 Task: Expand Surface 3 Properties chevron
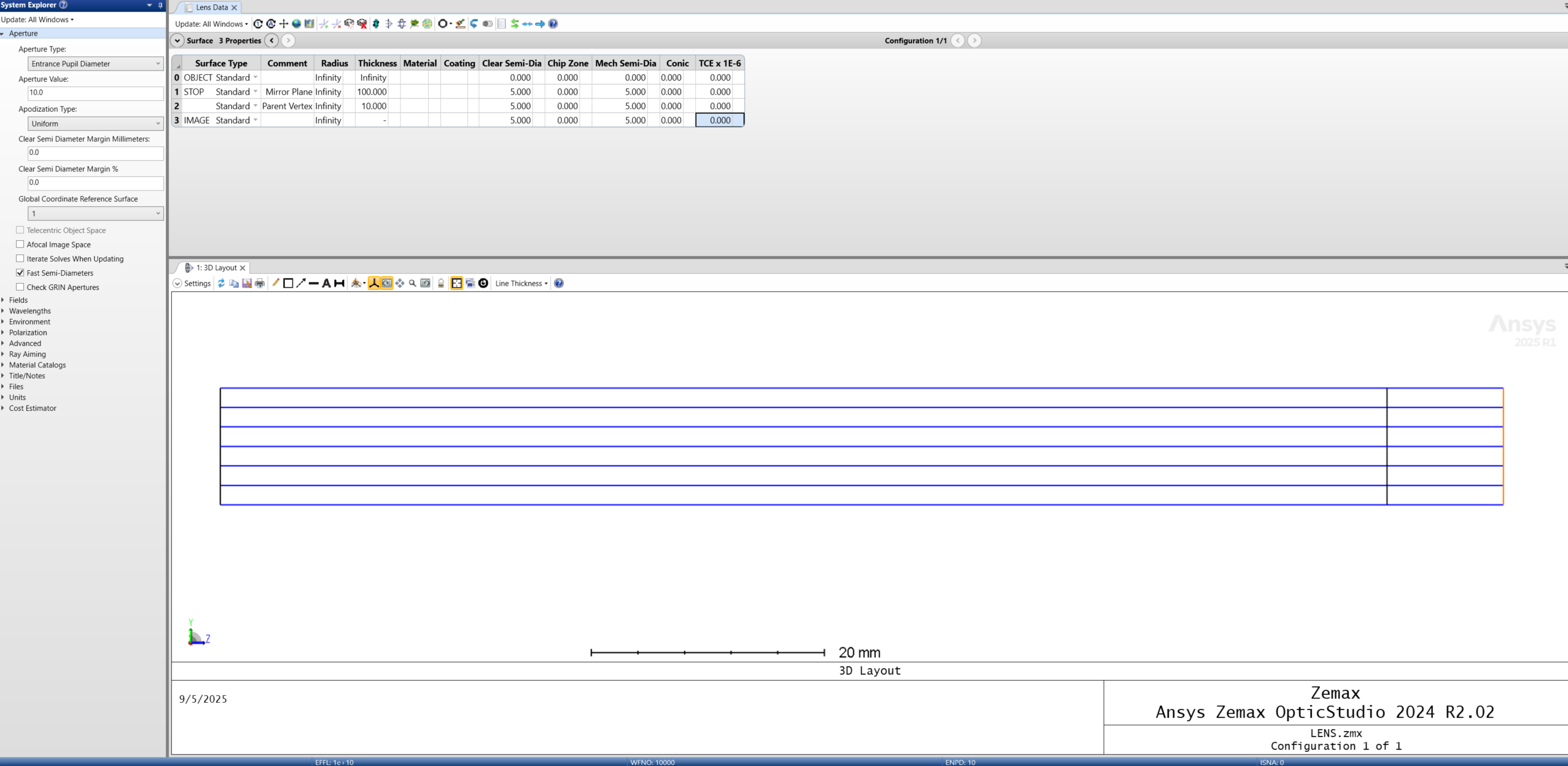pos(177,41)
